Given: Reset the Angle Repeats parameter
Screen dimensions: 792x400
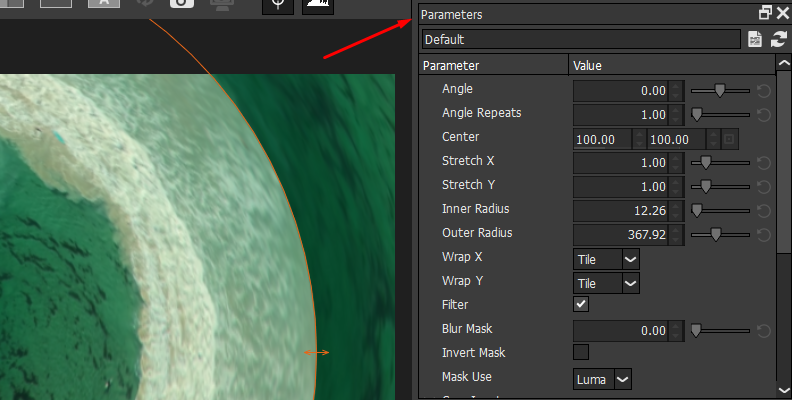Looking at the screenshot, I should (x=764, y=115).
